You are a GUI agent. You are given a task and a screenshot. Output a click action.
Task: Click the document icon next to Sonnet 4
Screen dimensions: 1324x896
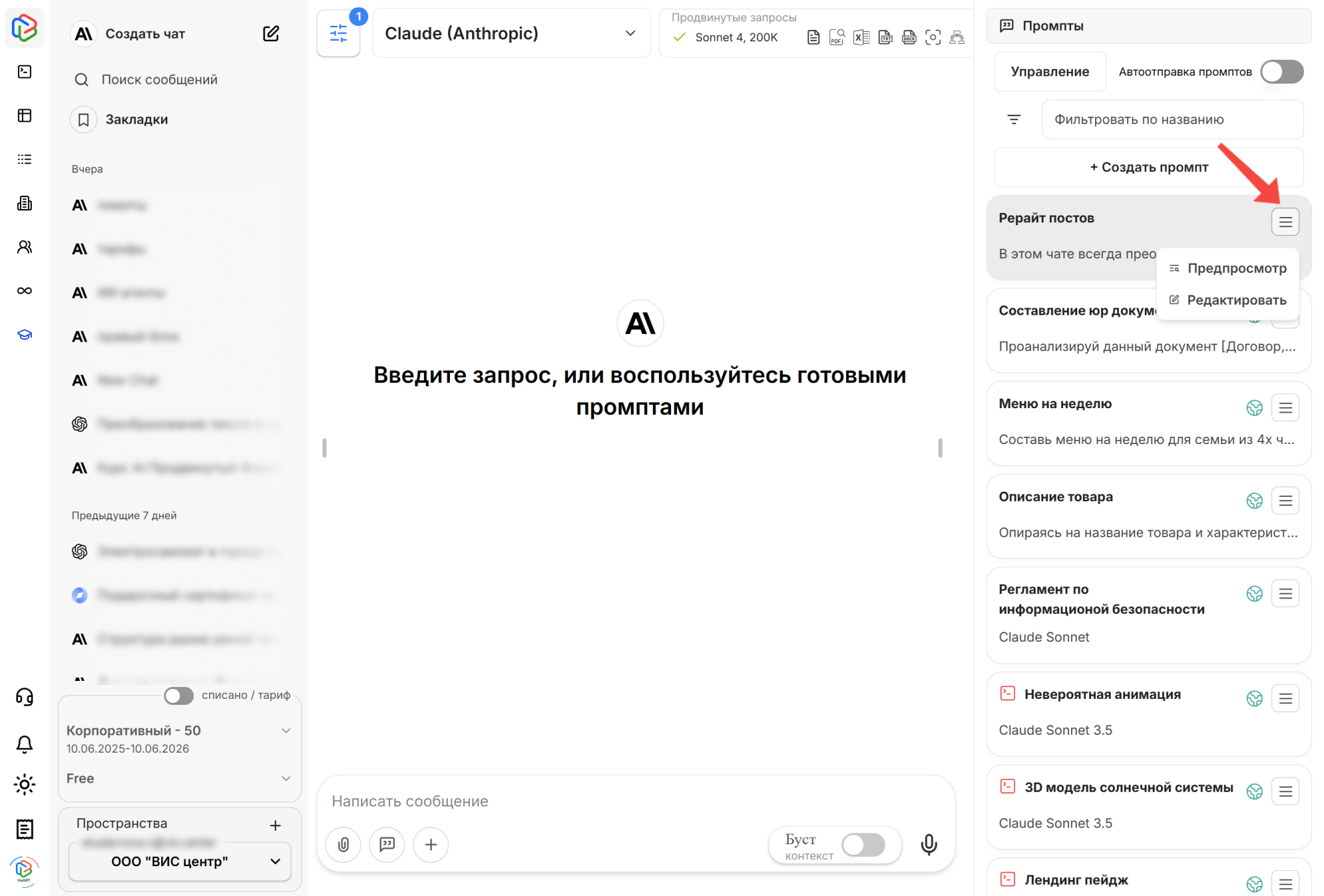[813, 37]
